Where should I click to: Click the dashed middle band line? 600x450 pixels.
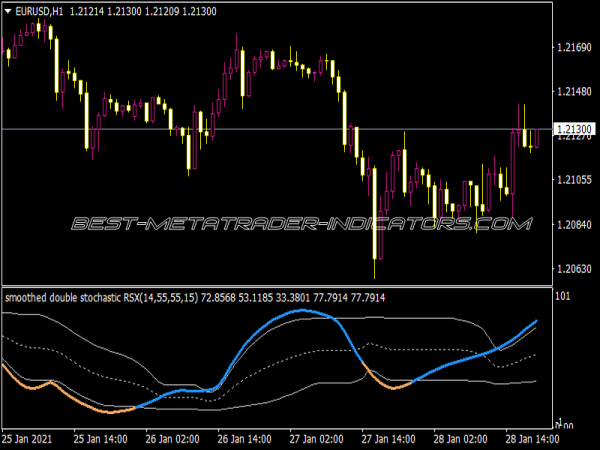coord(268,368)
